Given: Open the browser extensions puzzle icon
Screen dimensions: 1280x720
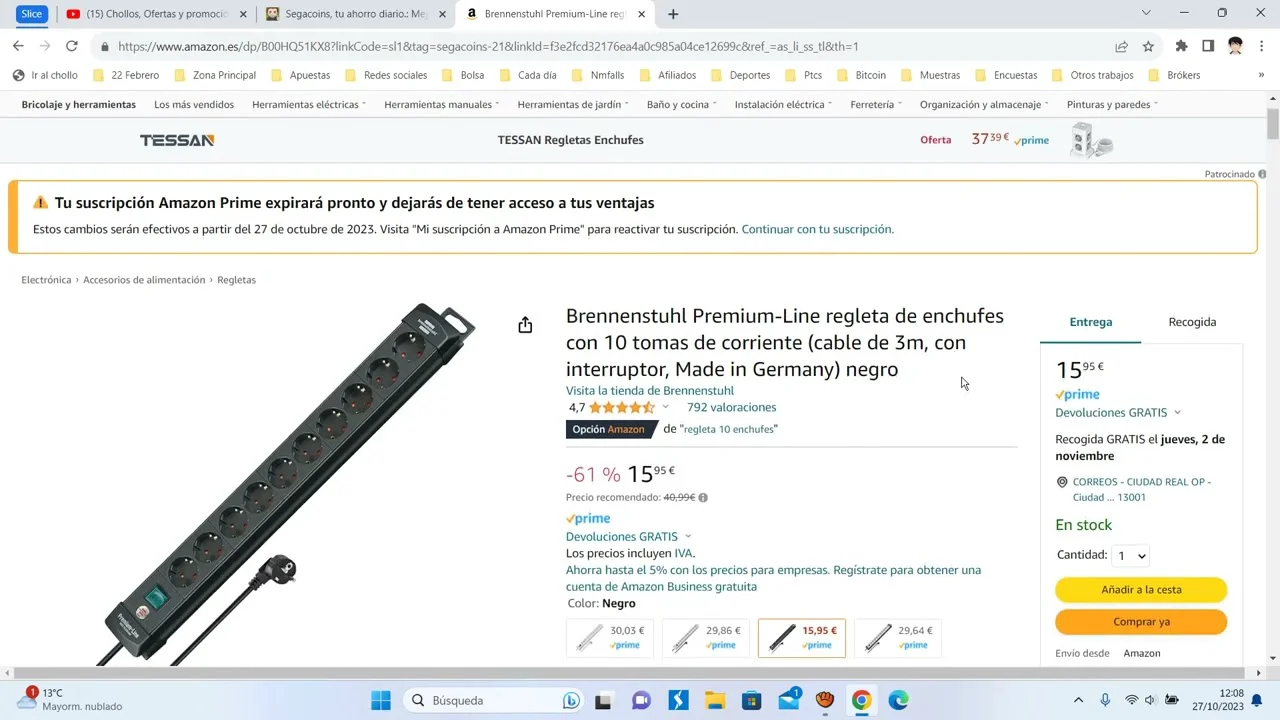Looking at the screenshot, I should [1181, 46].
